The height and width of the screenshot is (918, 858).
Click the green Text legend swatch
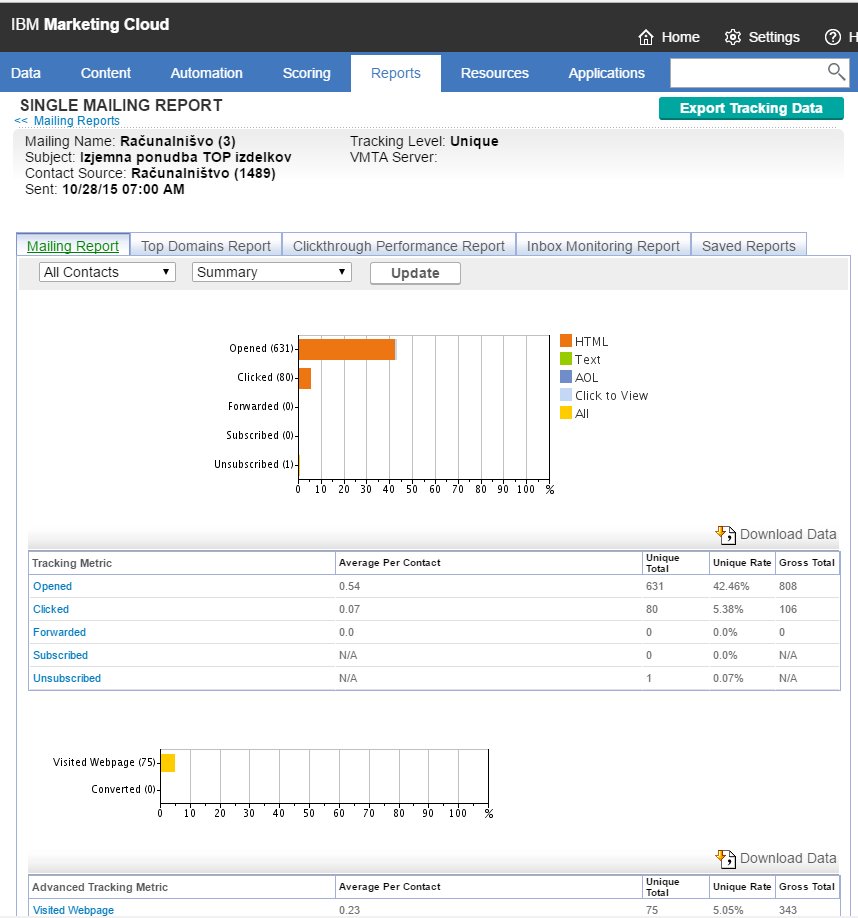tap(565, 358)
